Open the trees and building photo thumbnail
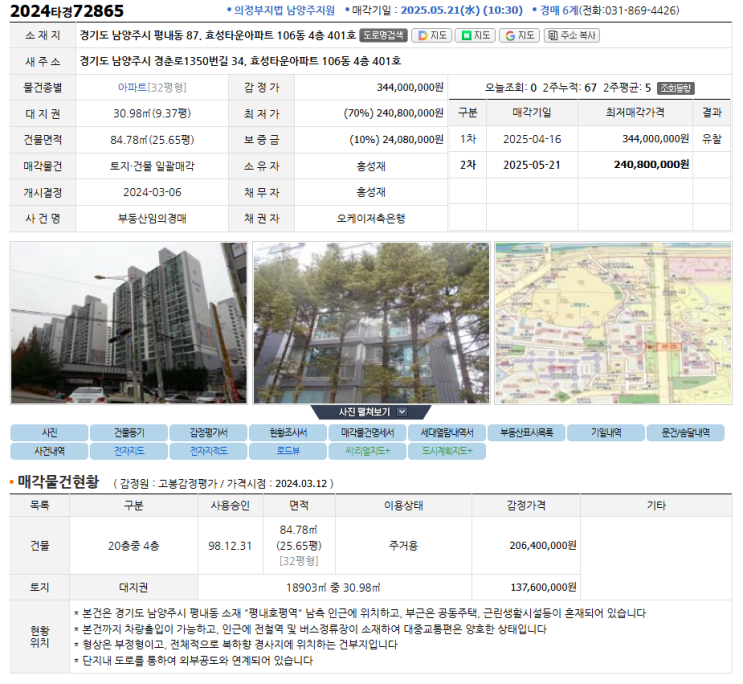This screenshot has width=743, height=684. pyautogui.click(x=371, y=323)
